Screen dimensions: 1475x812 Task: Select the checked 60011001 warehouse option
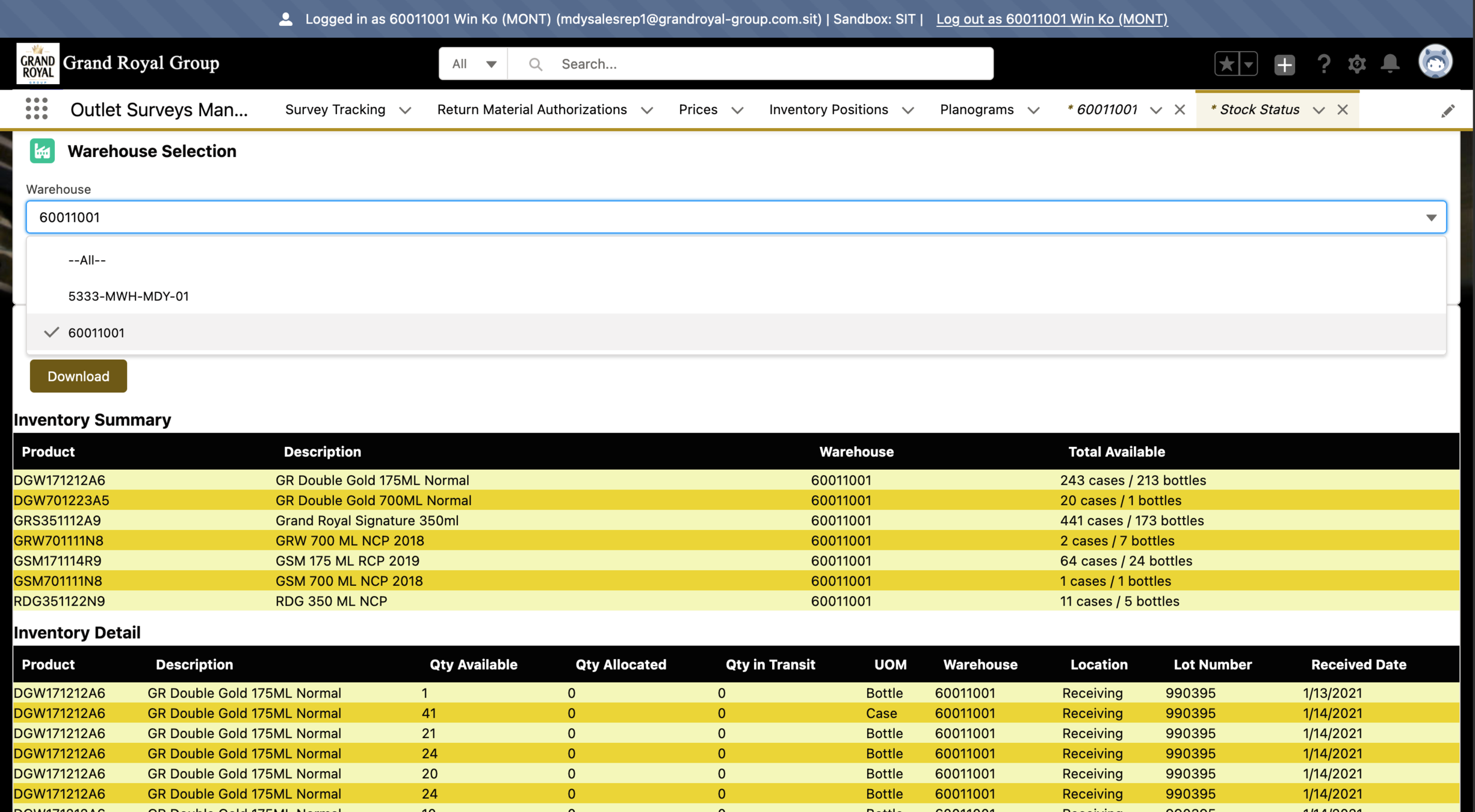pos(96,333)
